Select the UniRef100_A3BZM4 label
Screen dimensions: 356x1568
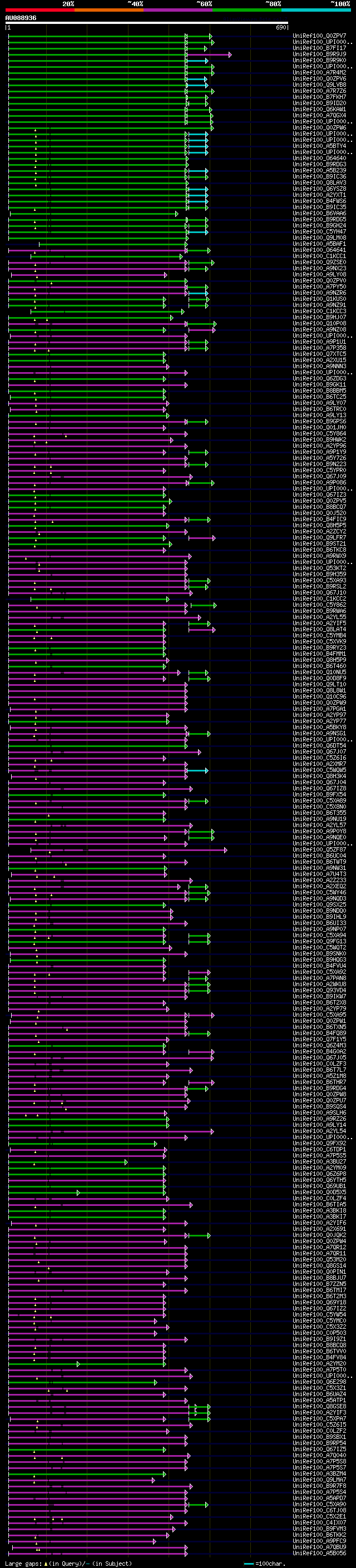coord(319,1473)
